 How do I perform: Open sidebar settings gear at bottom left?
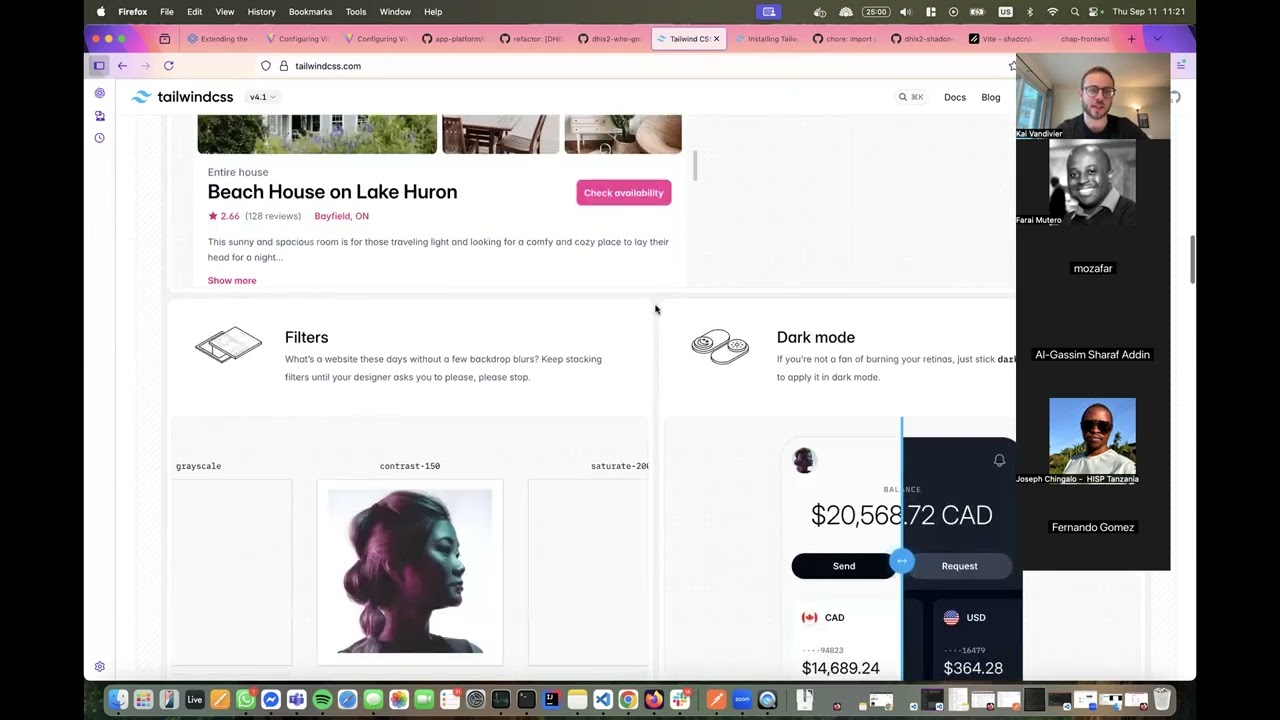click(99, 667)
